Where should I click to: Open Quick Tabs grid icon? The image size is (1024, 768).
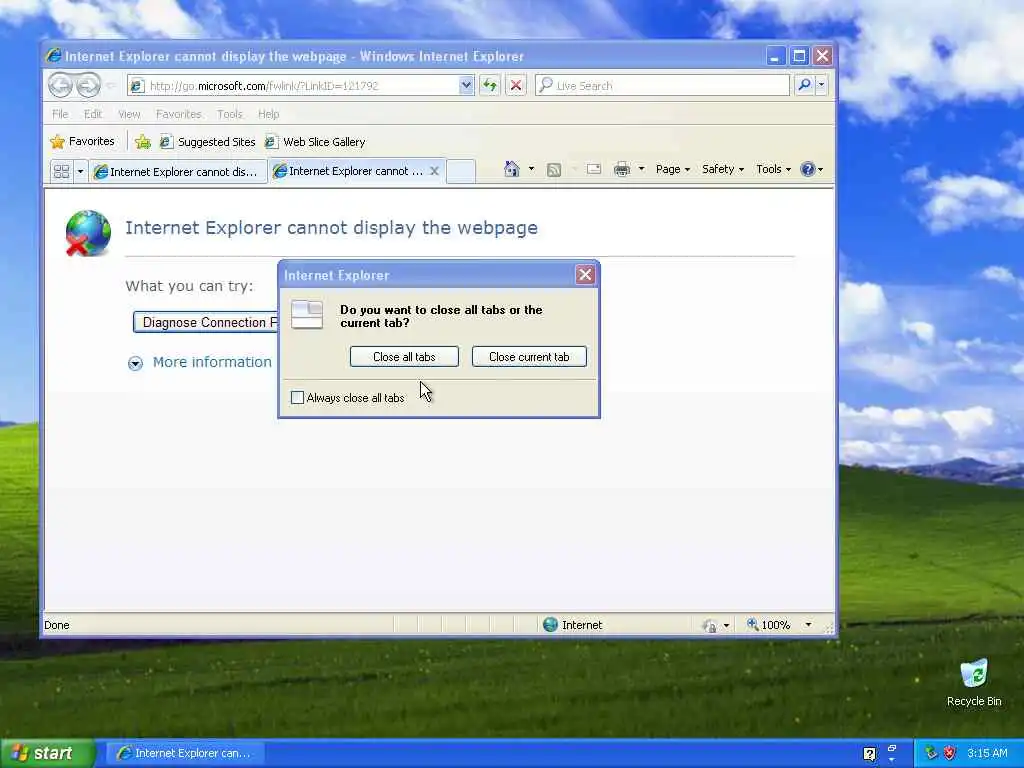[61, 171]
